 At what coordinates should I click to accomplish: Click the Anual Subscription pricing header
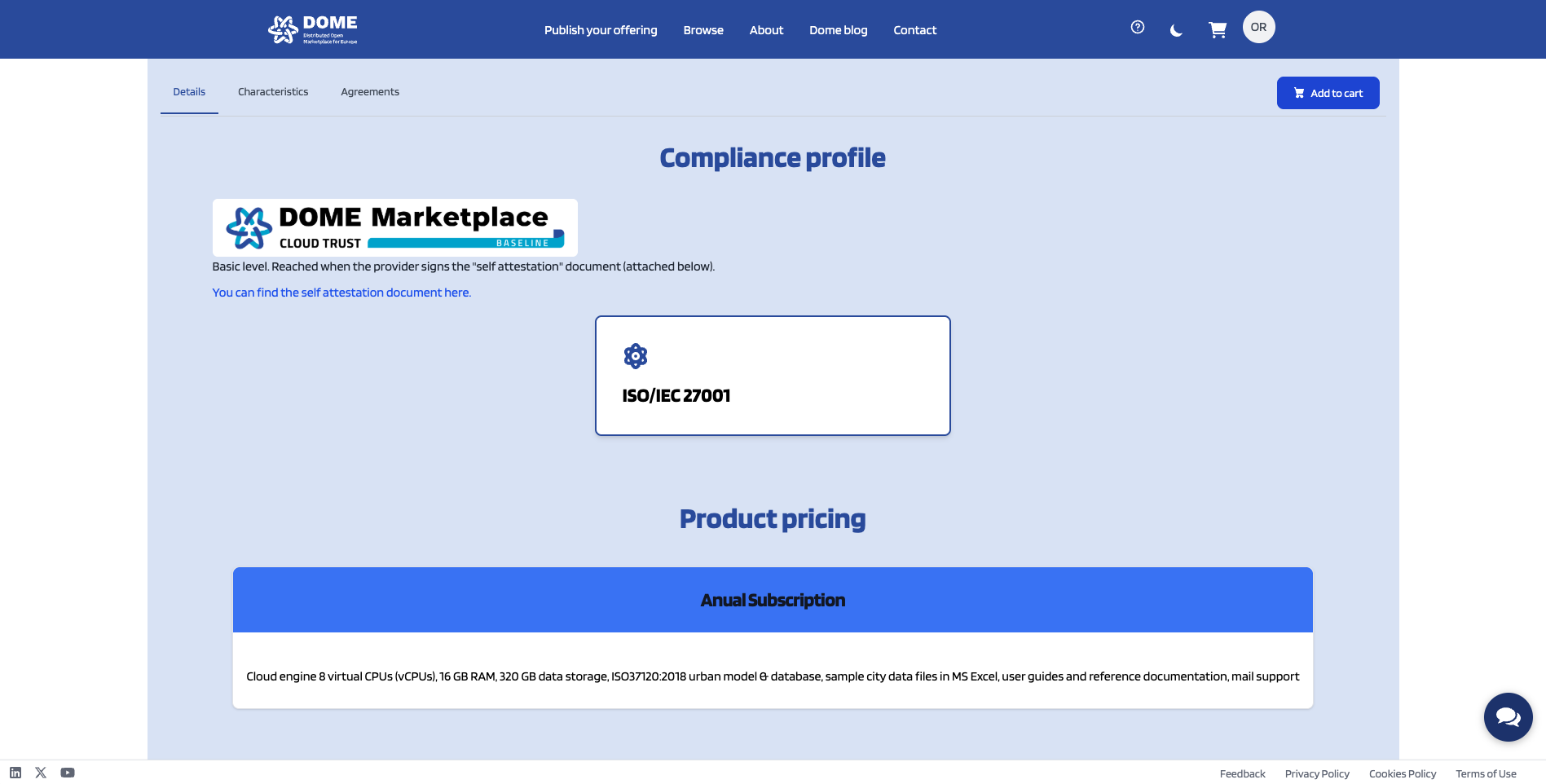coord(773,601)
